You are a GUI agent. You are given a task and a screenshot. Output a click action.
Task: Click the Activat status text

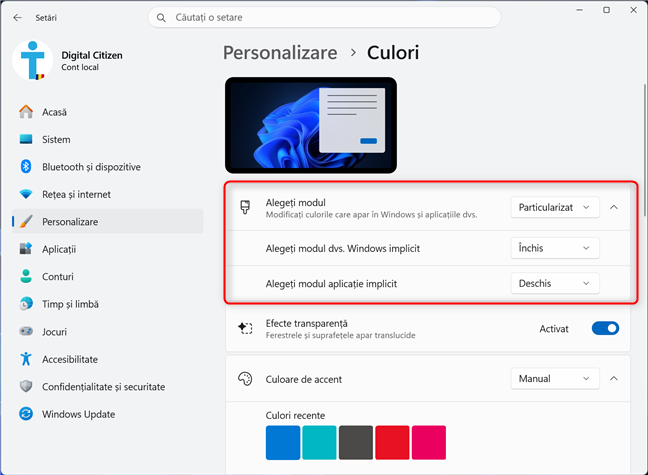(554, 329)
